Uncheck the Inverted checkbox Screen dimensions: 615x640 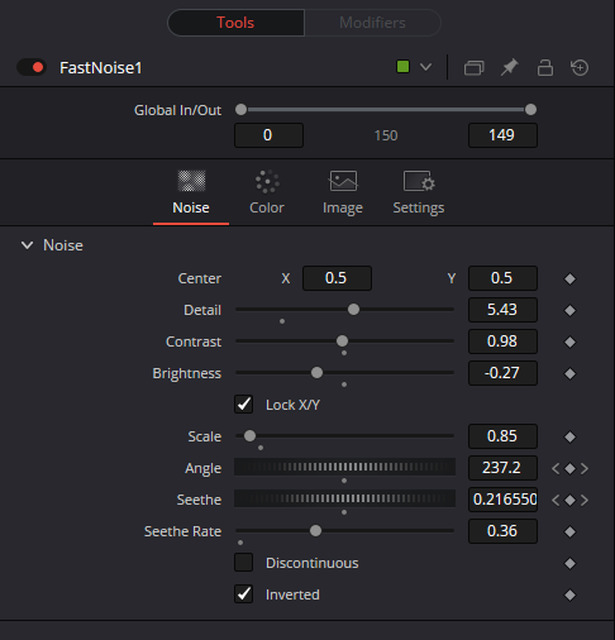click(244, 594)
